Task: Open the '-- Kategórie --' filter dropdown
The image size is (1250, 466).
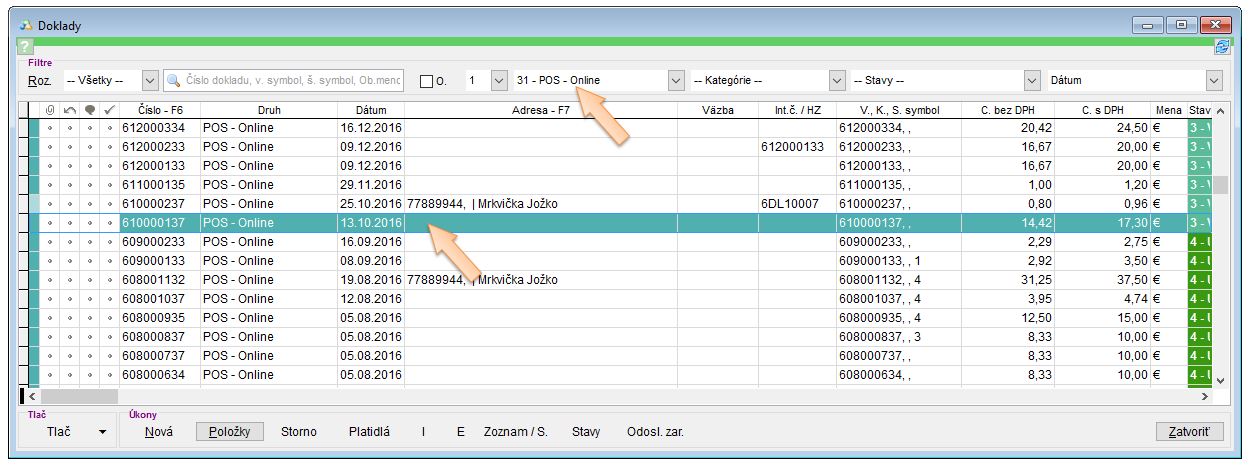Action: tap(837, 80)
